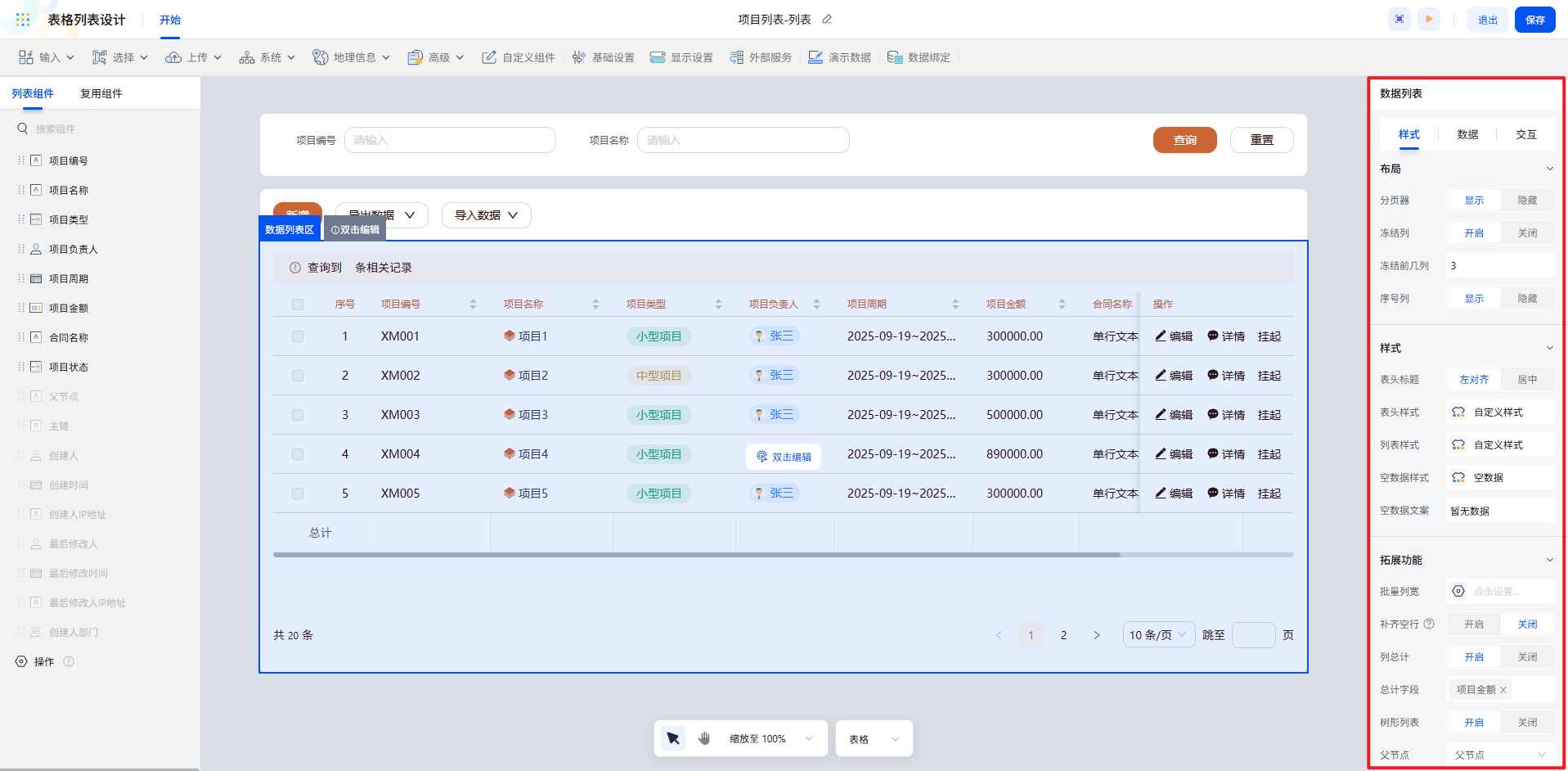Turn off 冻结列 by clicking 关闭

point(1527,233)
